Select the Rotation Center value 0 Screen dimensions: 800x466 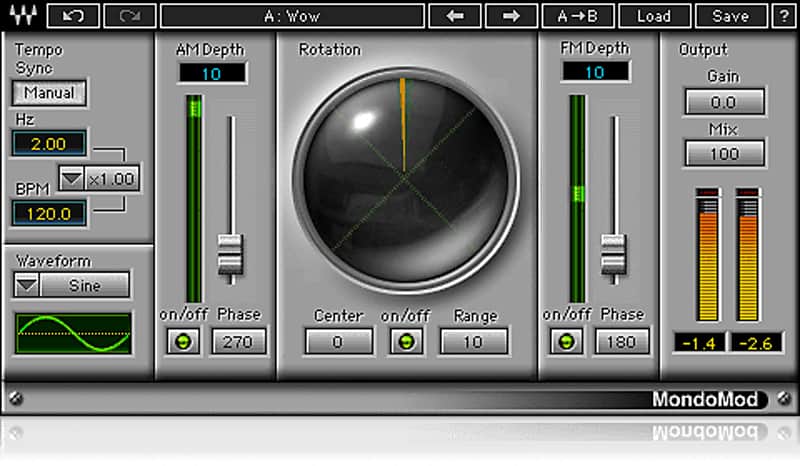pyautogui.click(x=338, y=341)
